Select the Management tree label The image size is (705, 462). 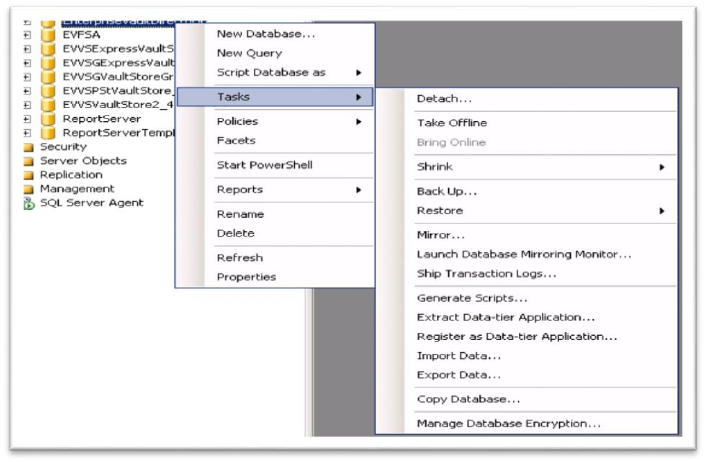[77, 189]
